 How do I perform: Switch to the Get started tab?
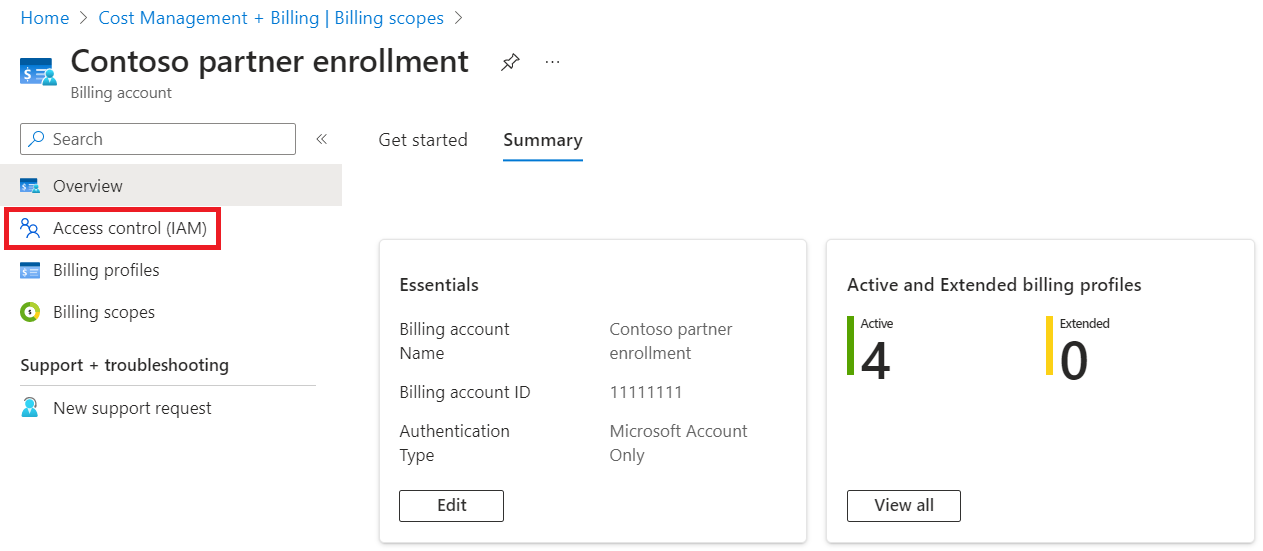click(423, 140)
